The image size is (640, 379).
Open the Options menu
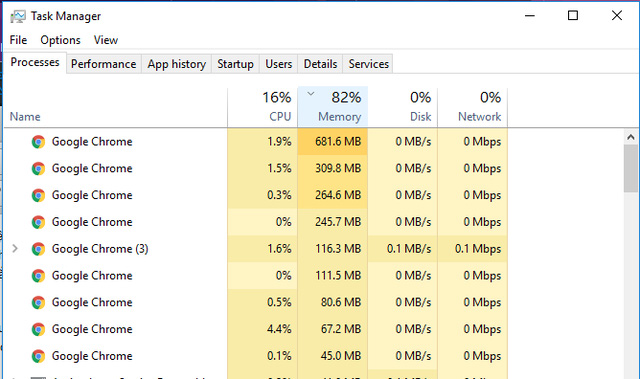(x=60, y=40)
